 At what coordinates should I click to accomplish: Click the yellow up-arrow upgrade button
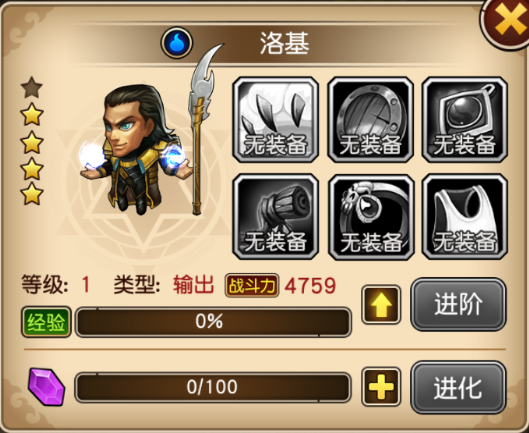pos(381,305)
